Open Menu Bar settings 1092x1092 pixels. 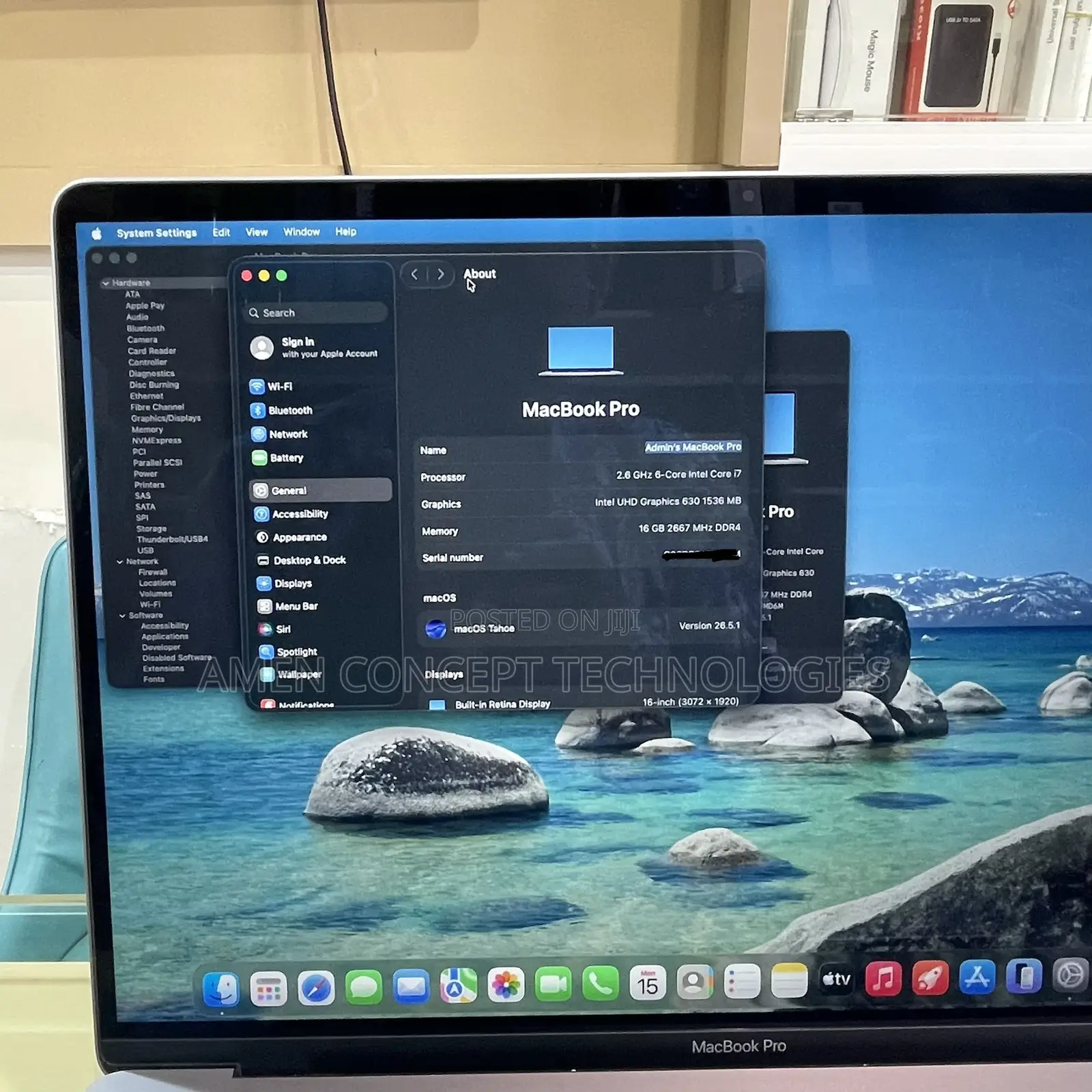288,606
